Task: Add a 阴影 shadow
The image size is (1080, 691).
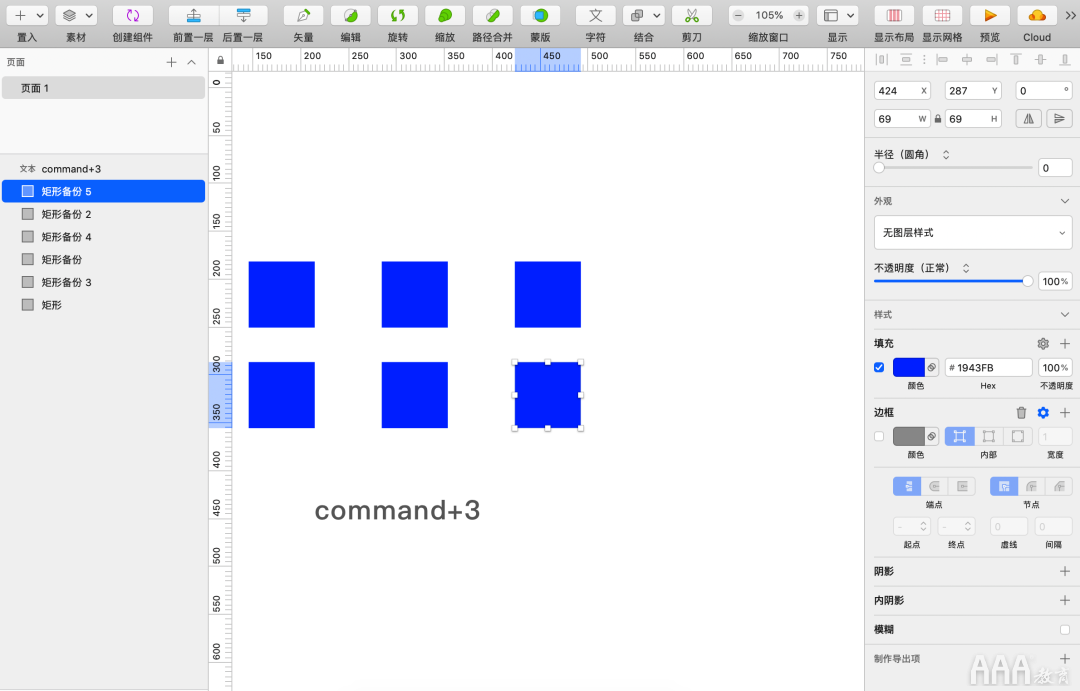Action: coord(1065,571)
